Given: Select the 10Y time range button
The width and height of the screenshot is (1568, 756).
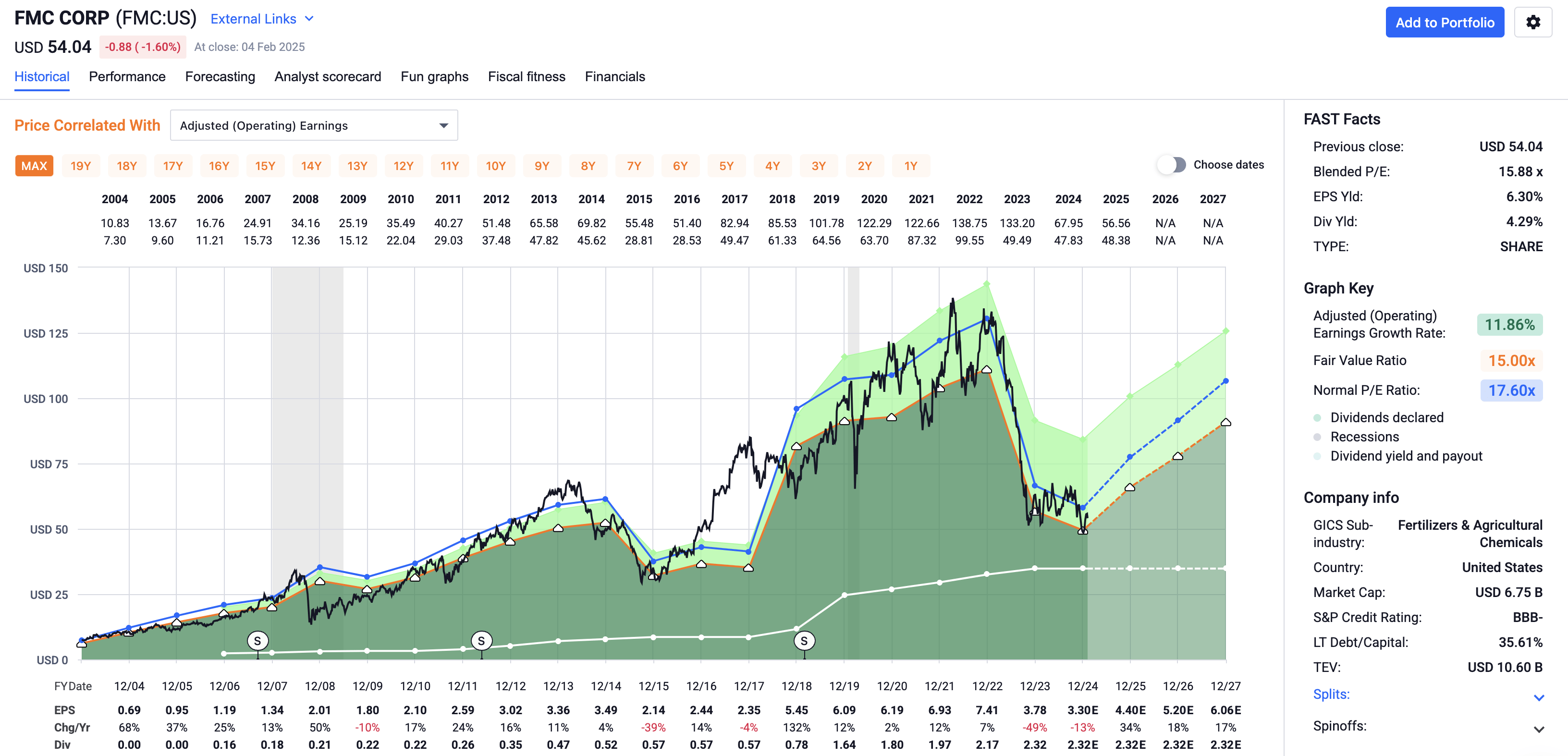Looking at the screenshot, I should (x=495, y=166).
